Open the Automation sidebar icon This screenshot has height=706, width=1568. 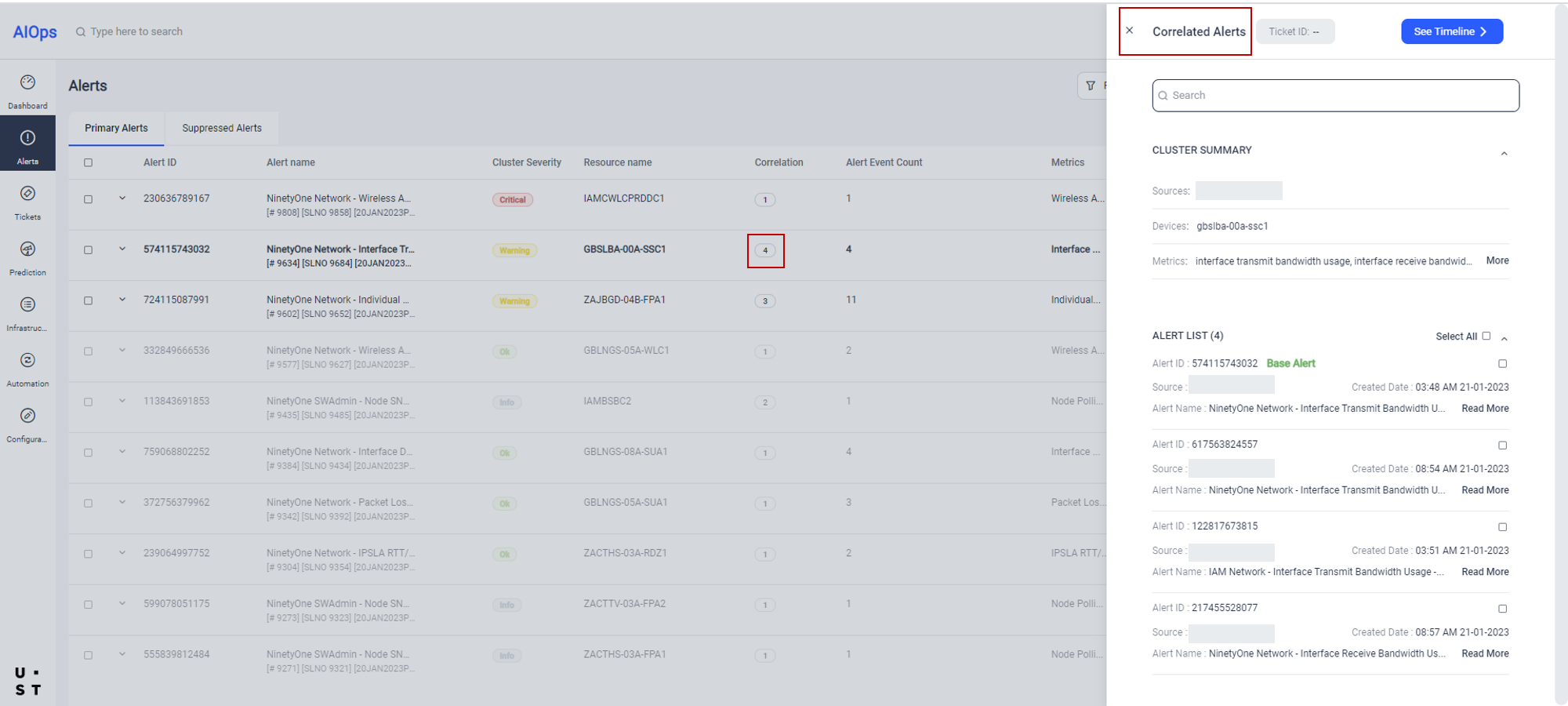click(x=27, y=361)
